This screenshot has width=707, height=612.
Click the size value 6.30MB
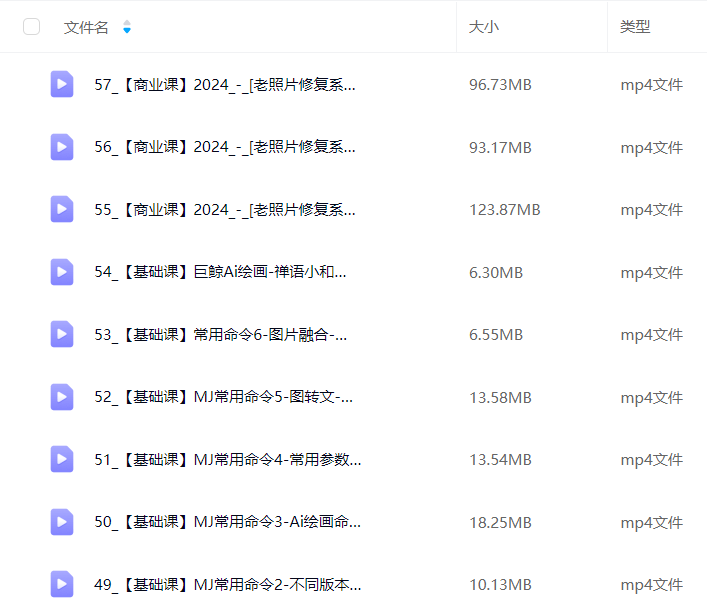pyautogui.click(x=496, y=272)
